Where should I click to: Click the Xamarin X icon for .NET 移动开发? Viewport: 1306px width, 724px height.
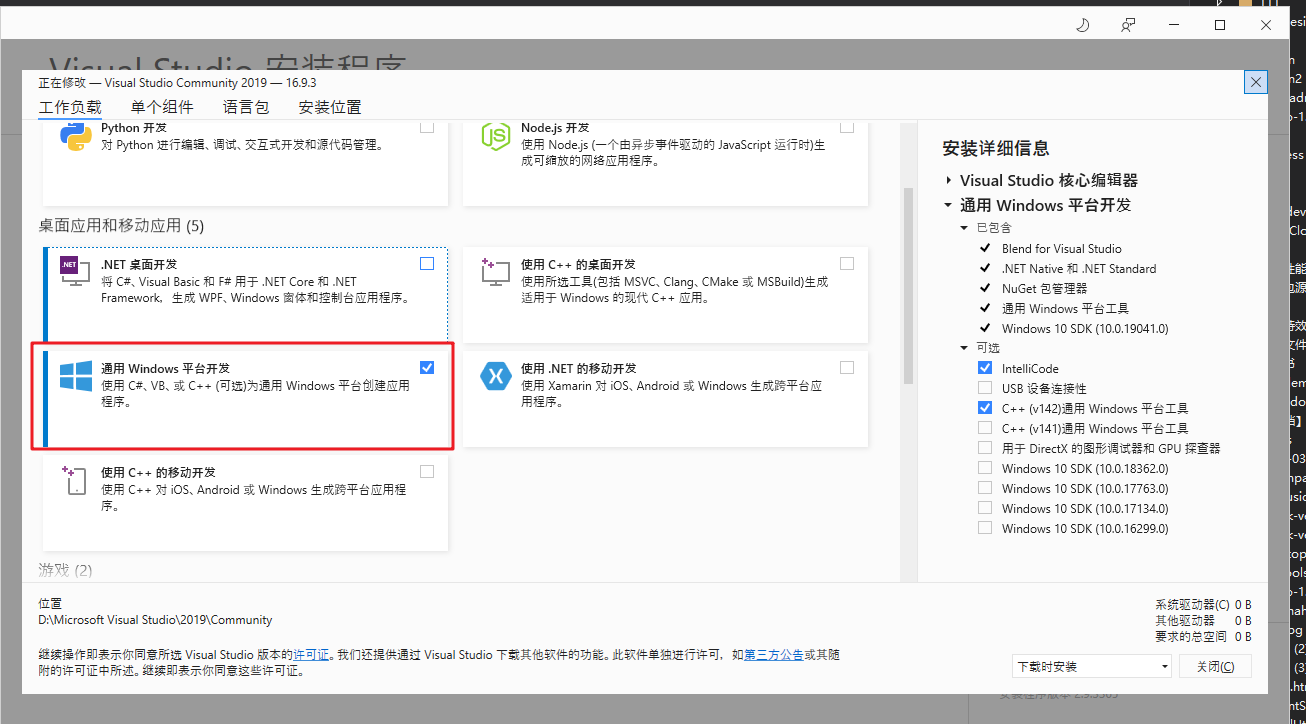494,377
